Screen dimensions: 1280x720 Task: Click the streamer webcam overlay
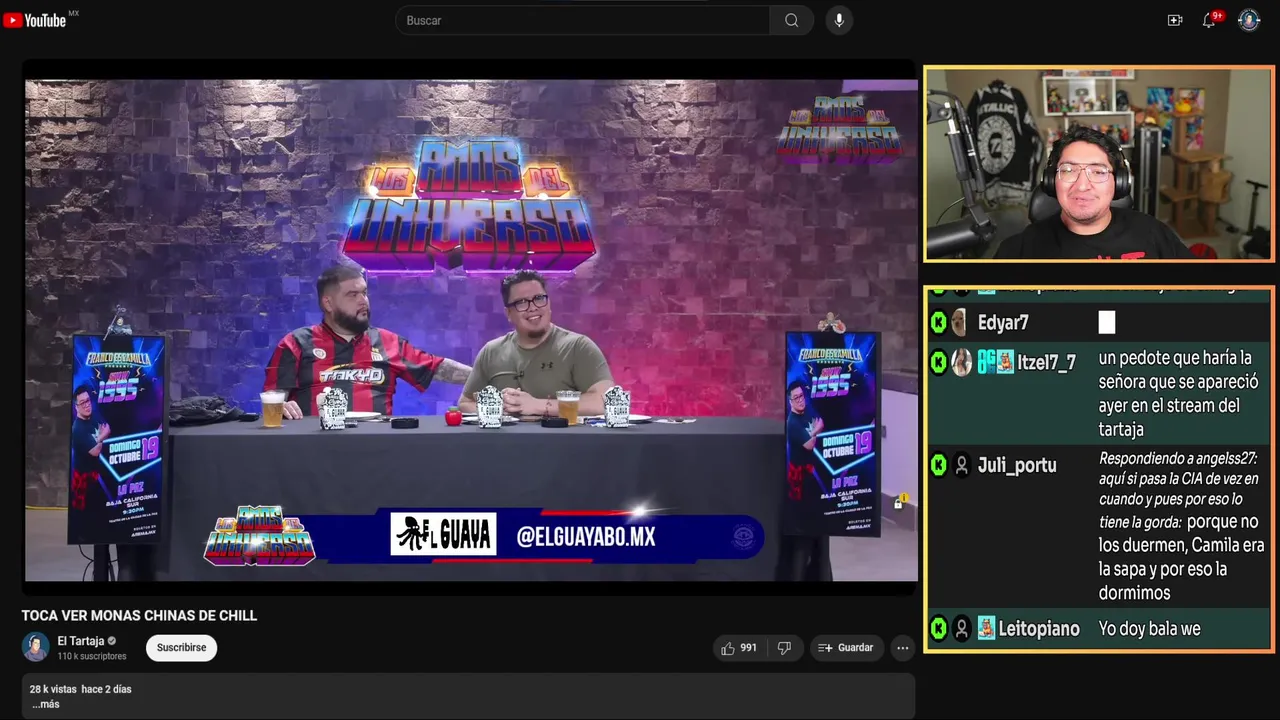point(1099,164)
